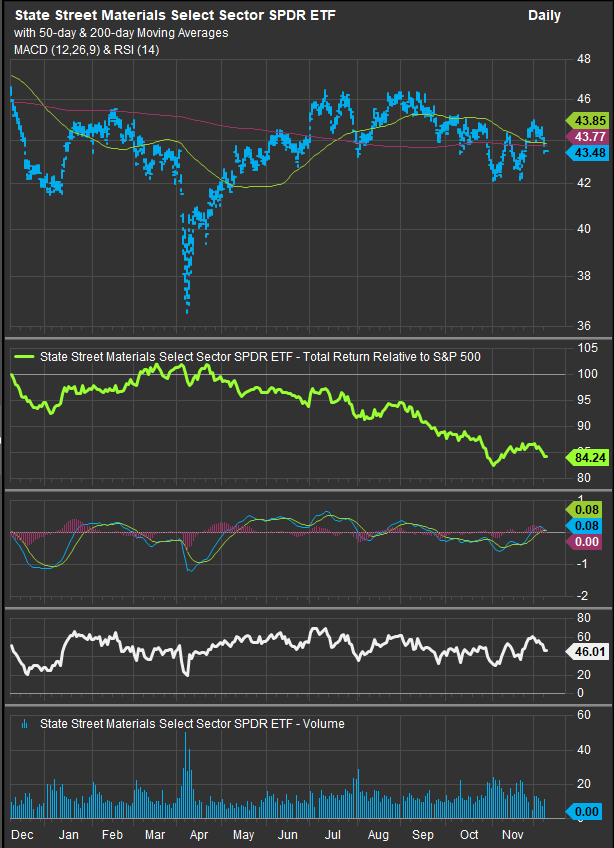Screen dimensions: 614x848
Task: Click the Apr label on the time axis
Action: 197,834
